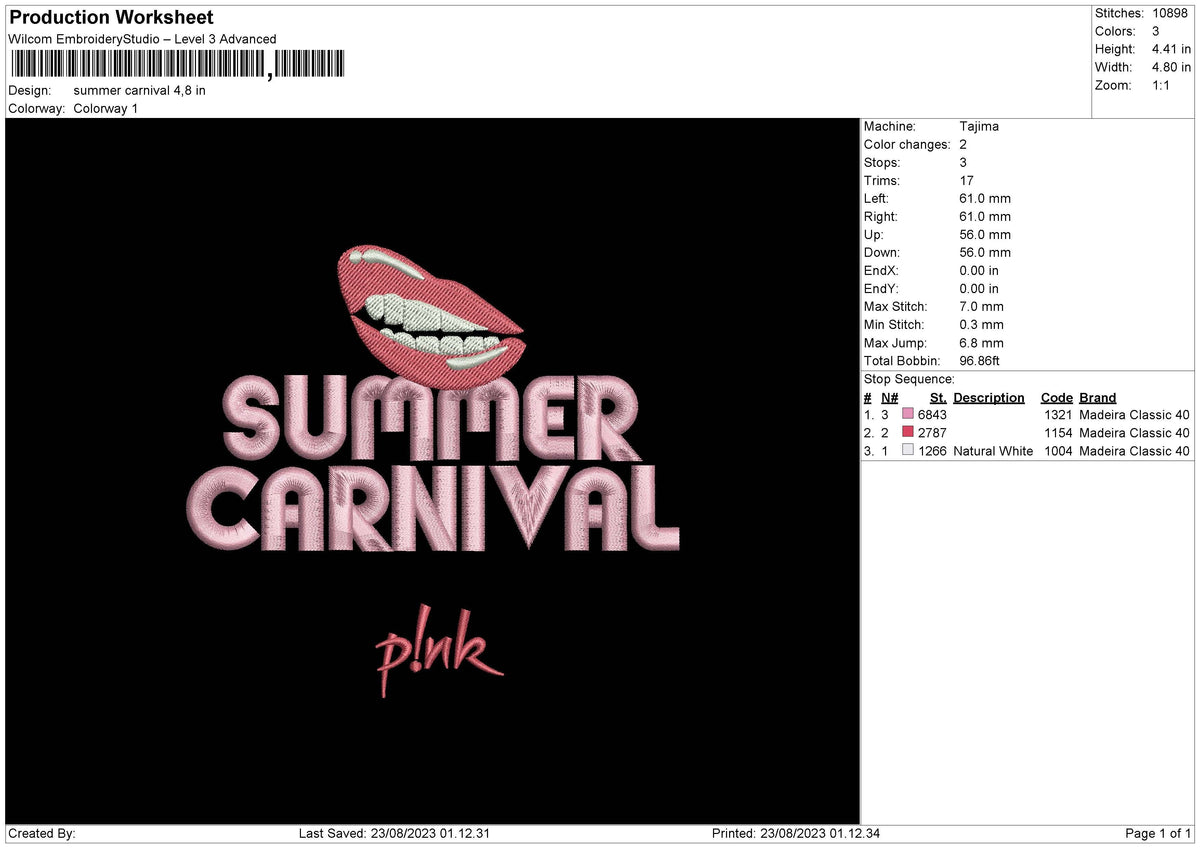Click the "Description" column header
Screen dimensions: 1200x848
pyautogui.click(x=989, y=397)
